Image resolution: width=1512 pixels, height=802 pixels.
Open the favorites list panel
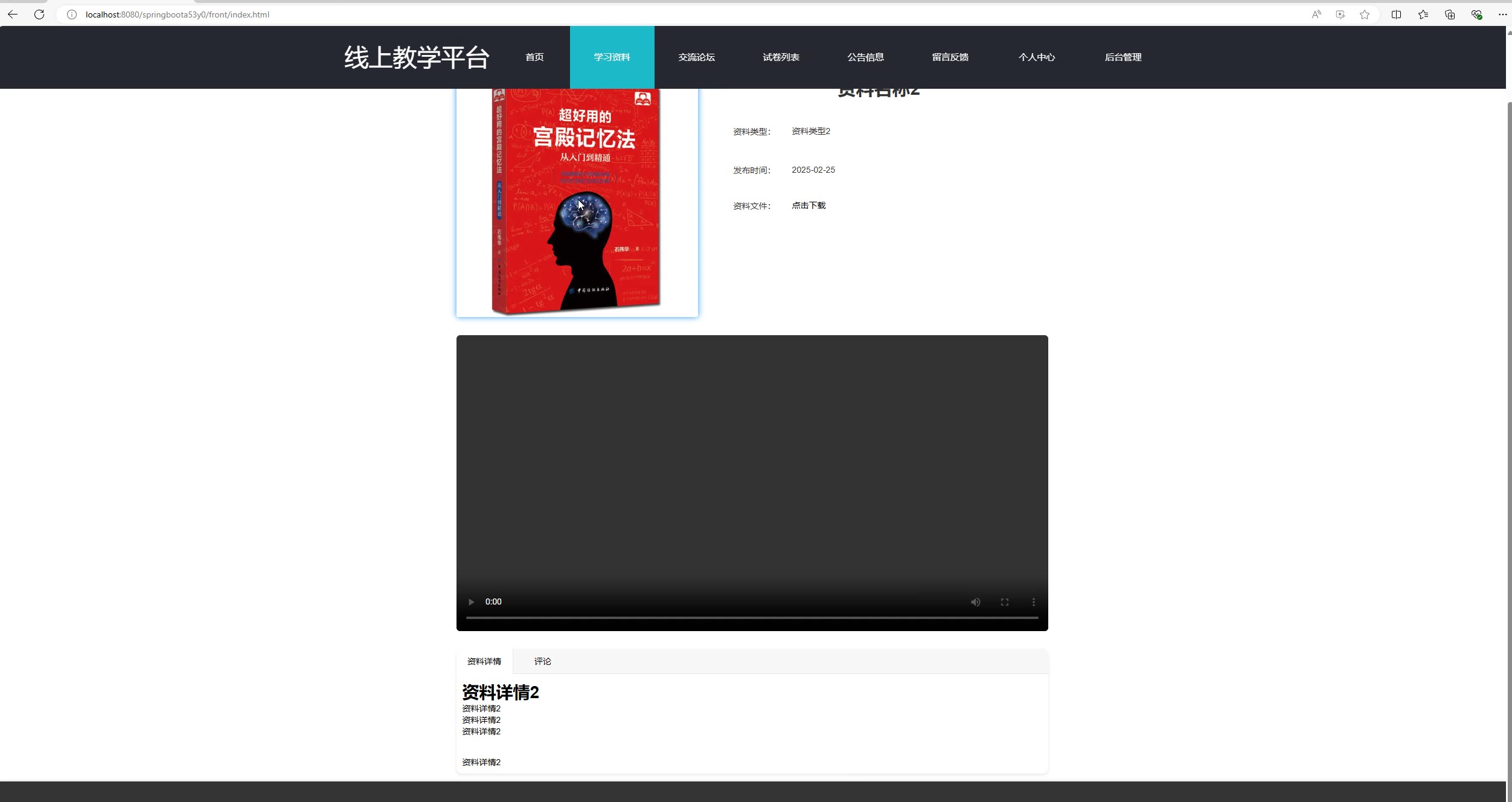click(1423, 14)
